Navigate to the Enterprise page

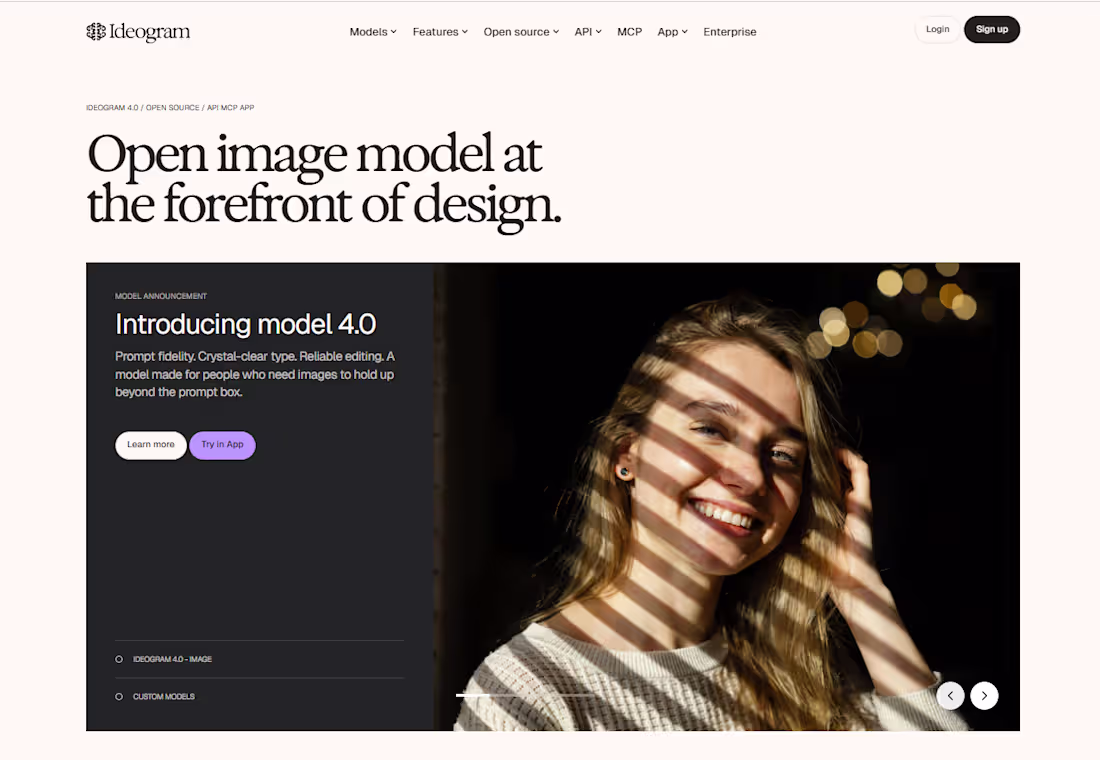tap(730, 32)
